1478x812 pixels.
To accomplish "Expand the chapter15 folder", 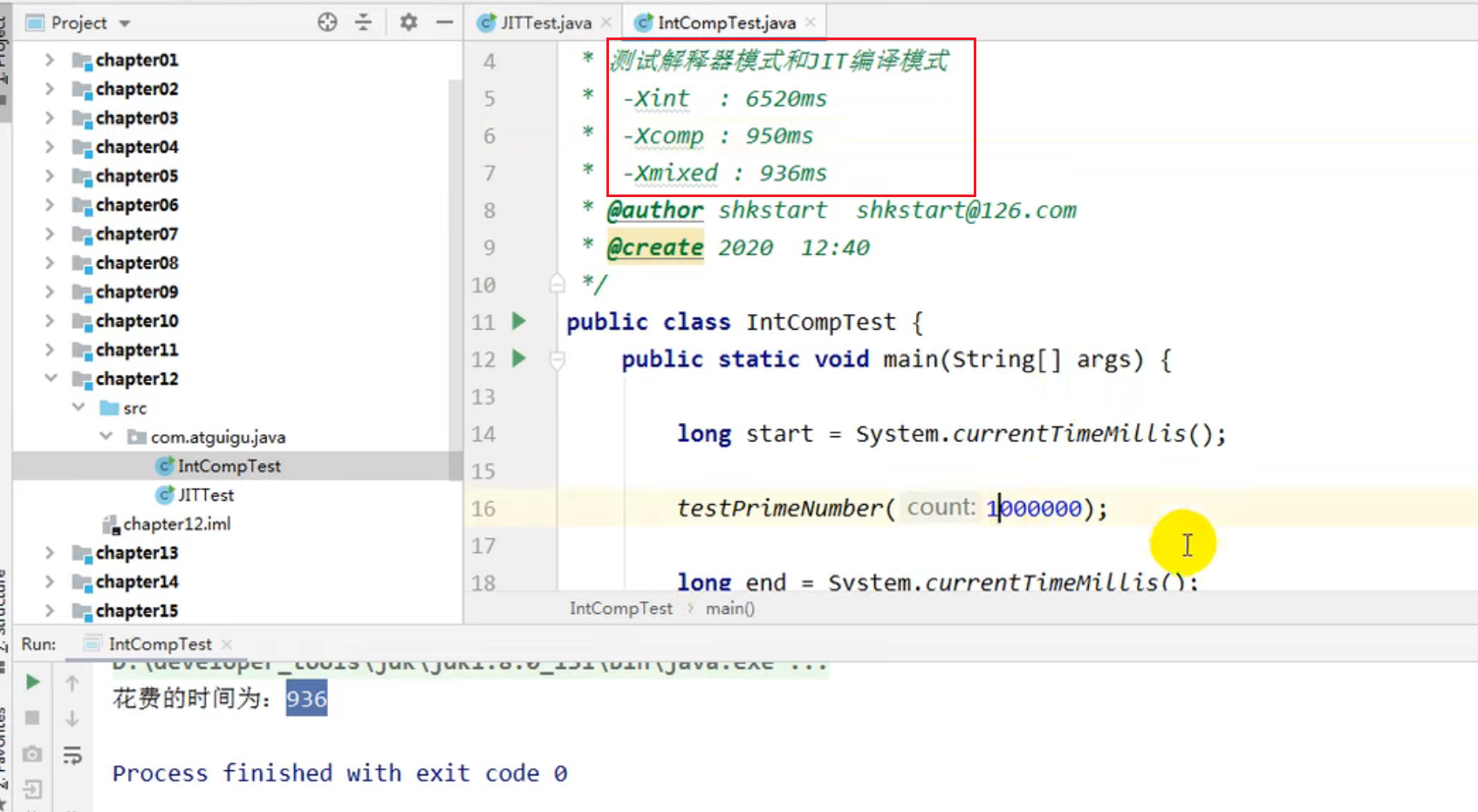I will click(50, 611).
